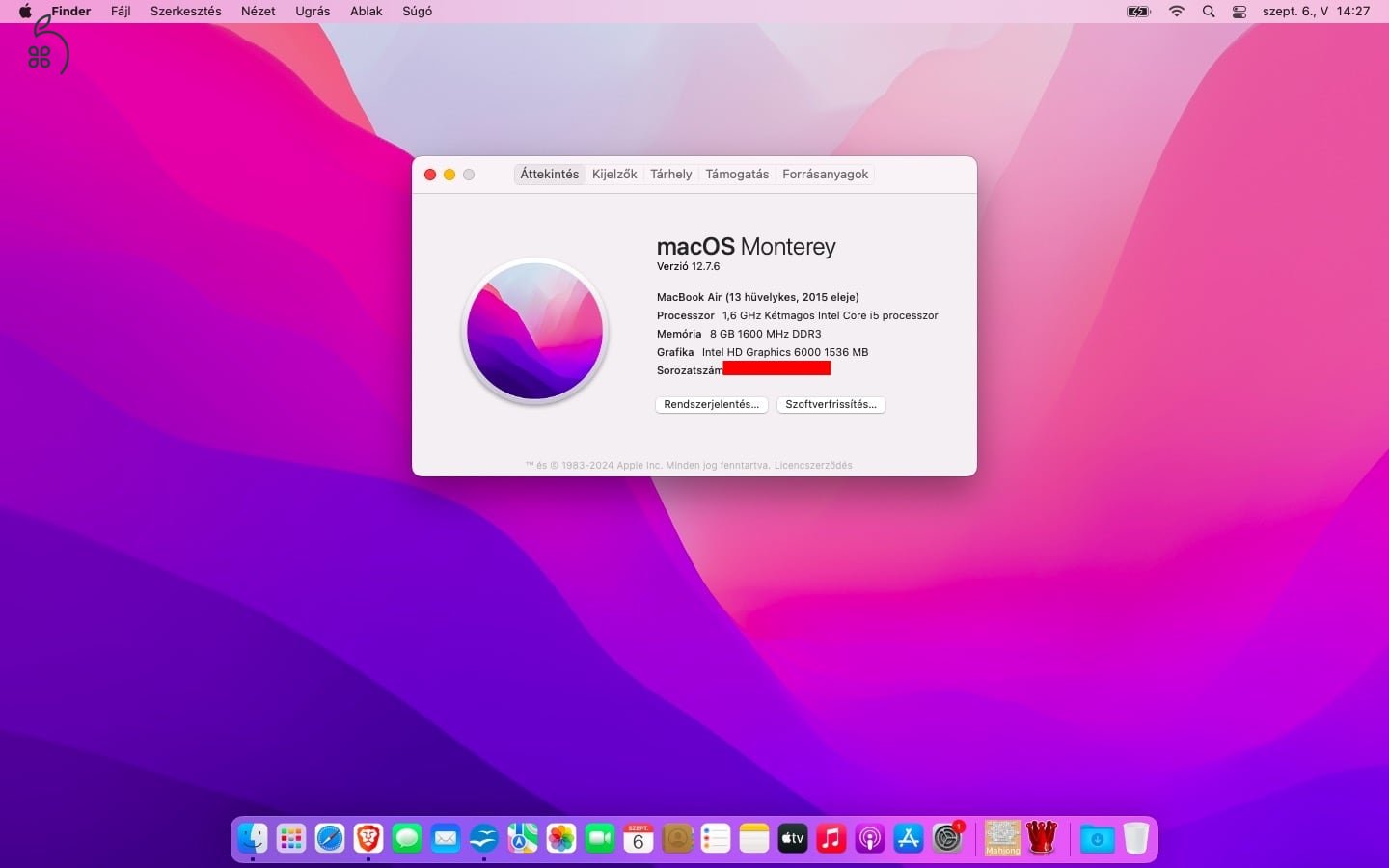The height and width of the screenshot is (868, 1389).
Task: Open the Mail app in dock
Action: coord(446,838)
